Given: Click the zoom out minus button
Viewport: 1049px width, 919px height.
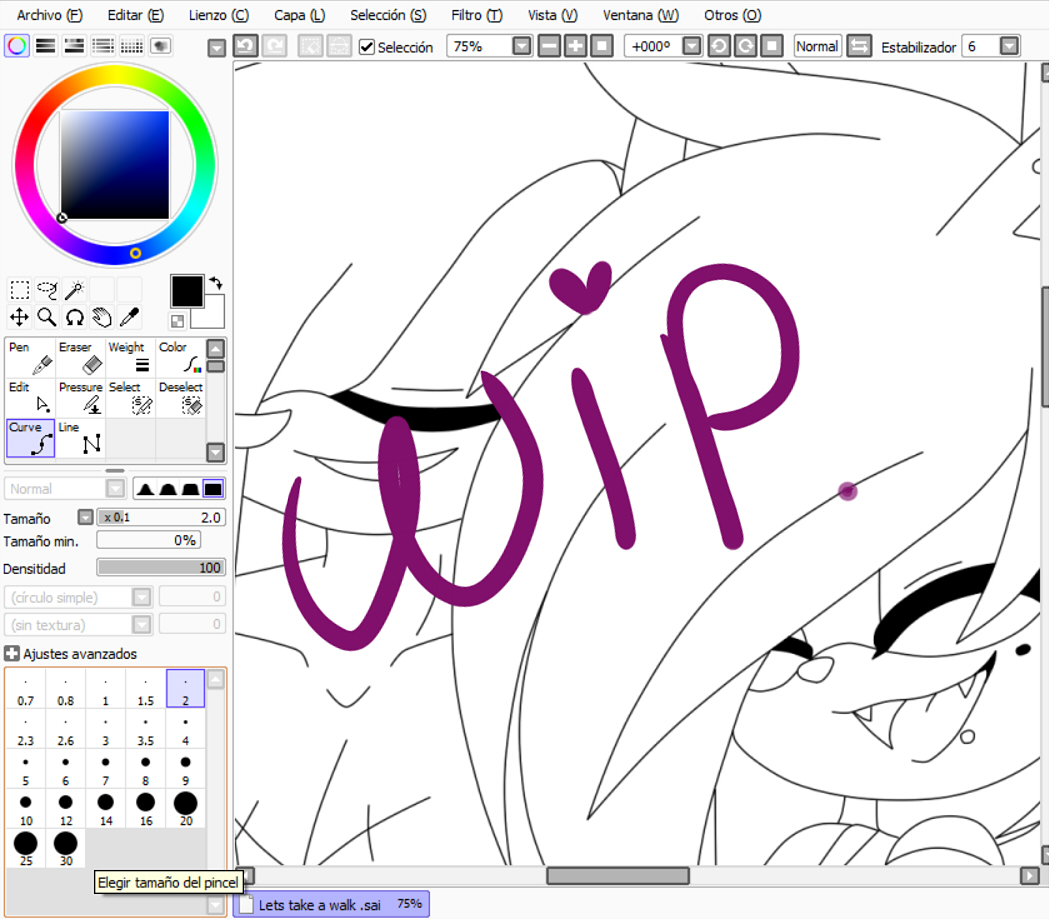Looking at the screenshot, I should (x=549, y=46).
